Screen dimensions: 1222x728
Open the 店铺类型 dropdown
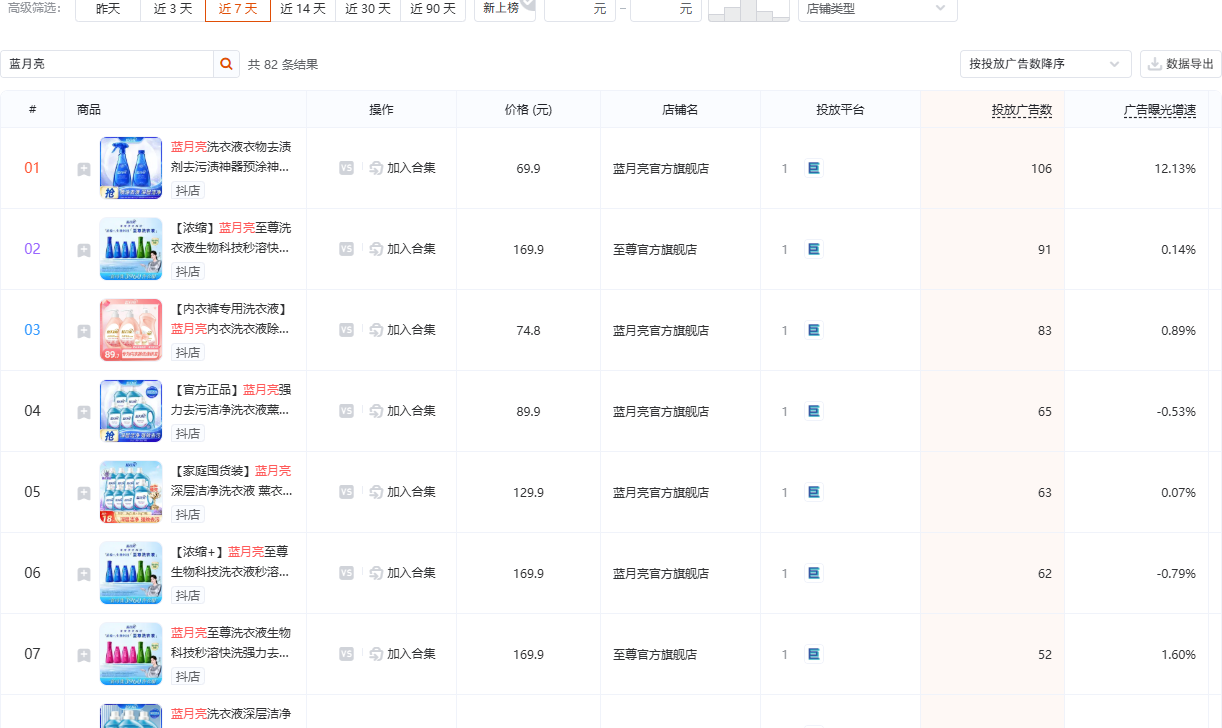[x=877, y=9]
